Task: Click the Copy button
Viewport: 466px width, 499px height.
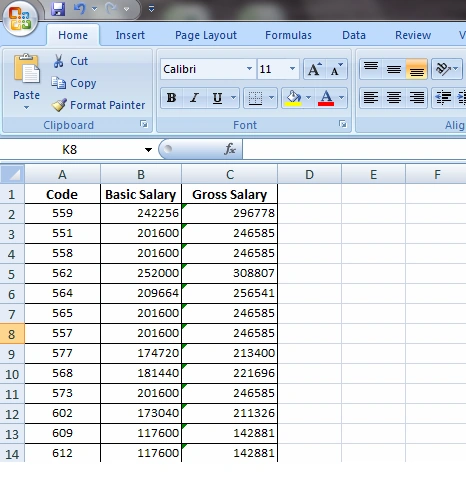Action: [74, 83]
